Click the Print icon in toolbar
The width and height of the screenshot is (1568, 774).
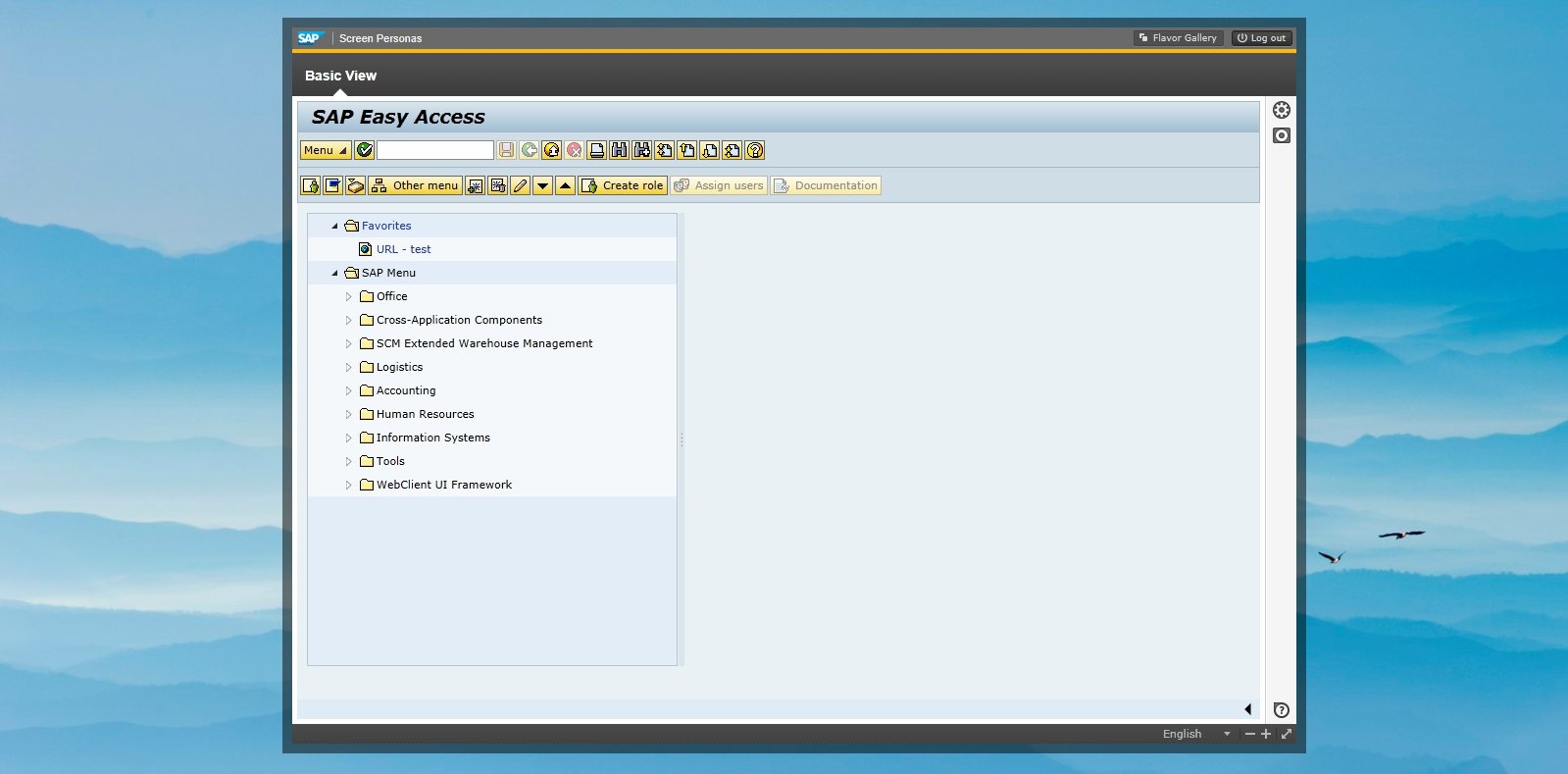click(x=597, y=150)
